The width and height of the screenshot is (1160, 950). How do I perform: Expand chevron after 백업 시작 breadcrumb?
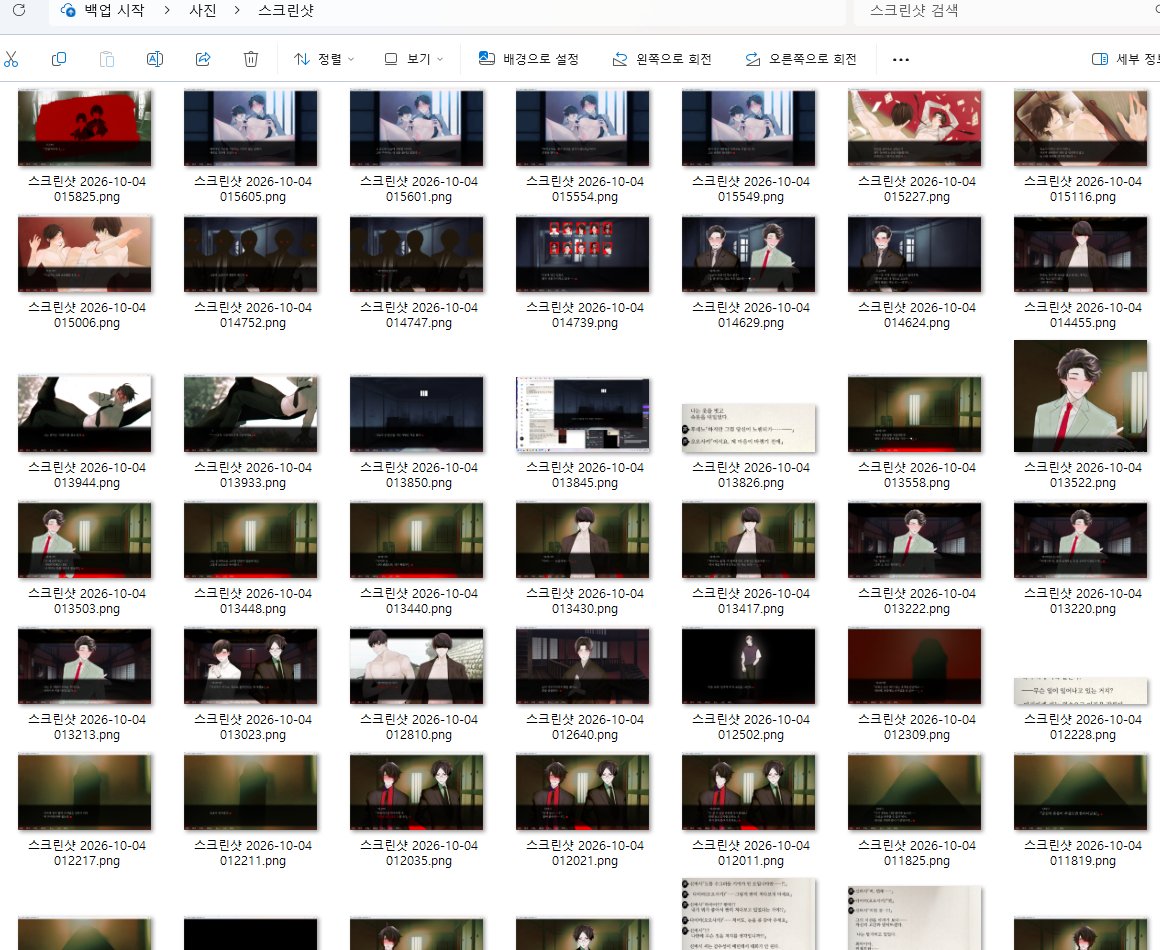(166, 10)
